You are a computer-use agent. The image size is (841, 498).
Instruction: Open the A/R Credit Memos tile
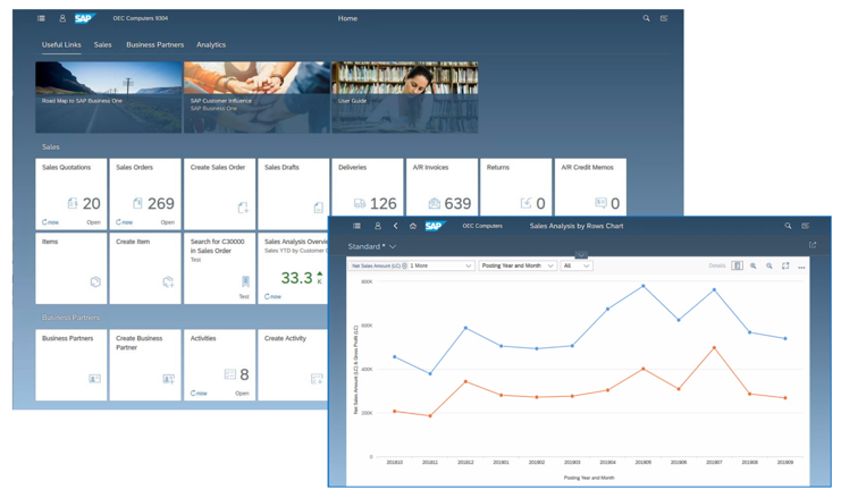[x=590, y=188]
